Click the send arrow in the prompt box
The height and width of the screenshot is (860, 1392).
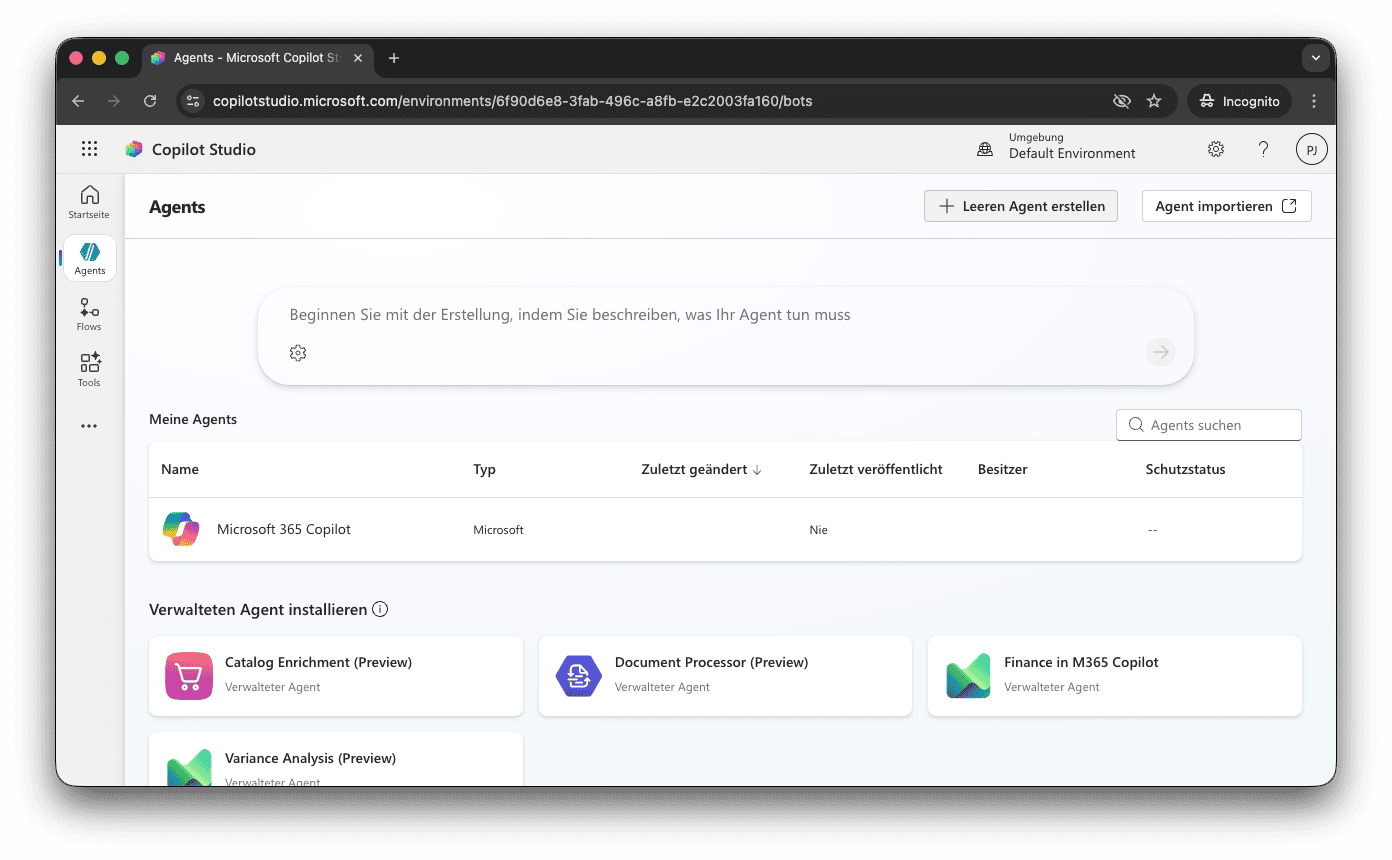pos(1160,351)
